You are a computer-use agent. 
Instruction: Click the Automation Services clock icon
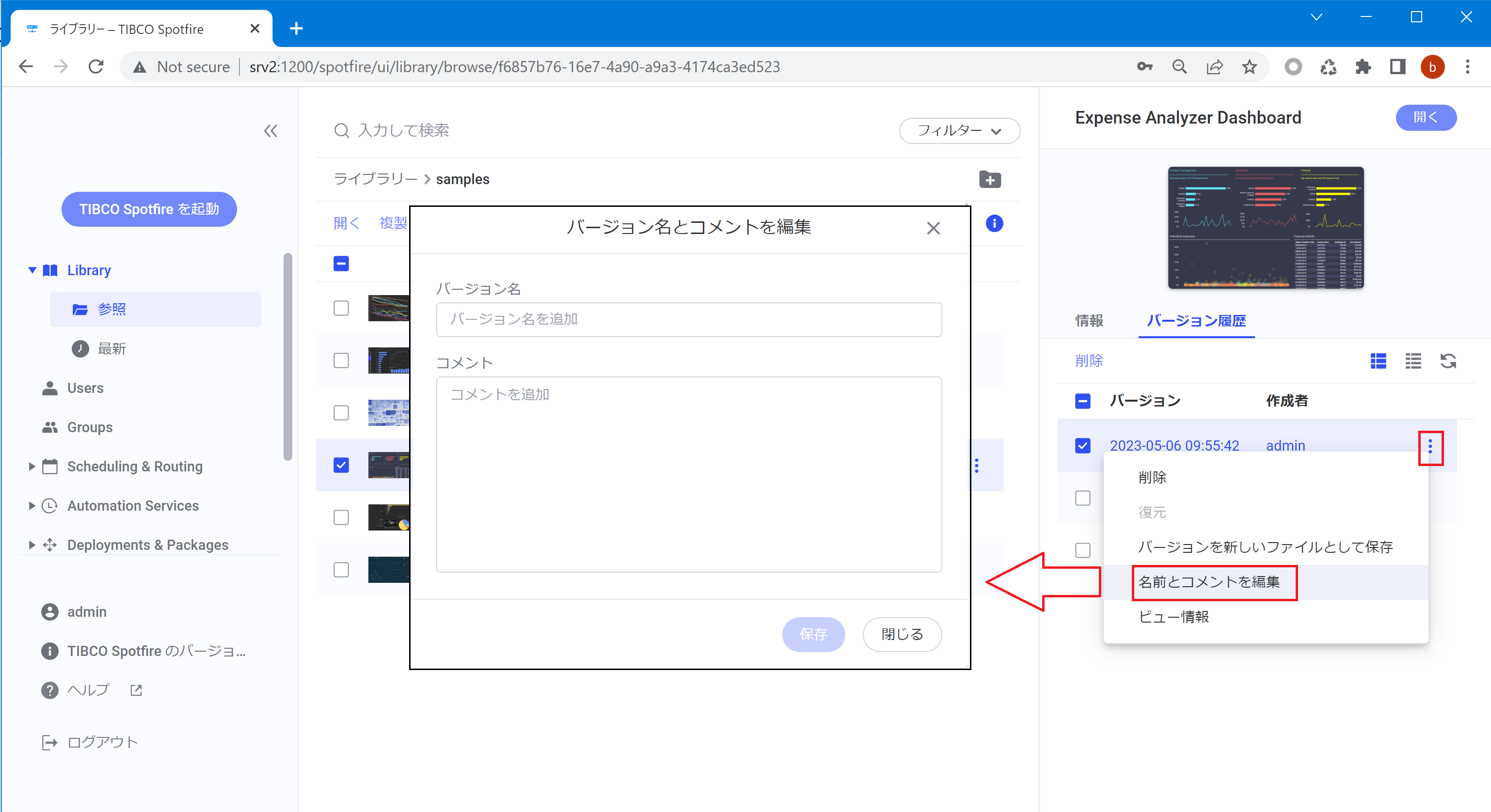tap(50, 505)
